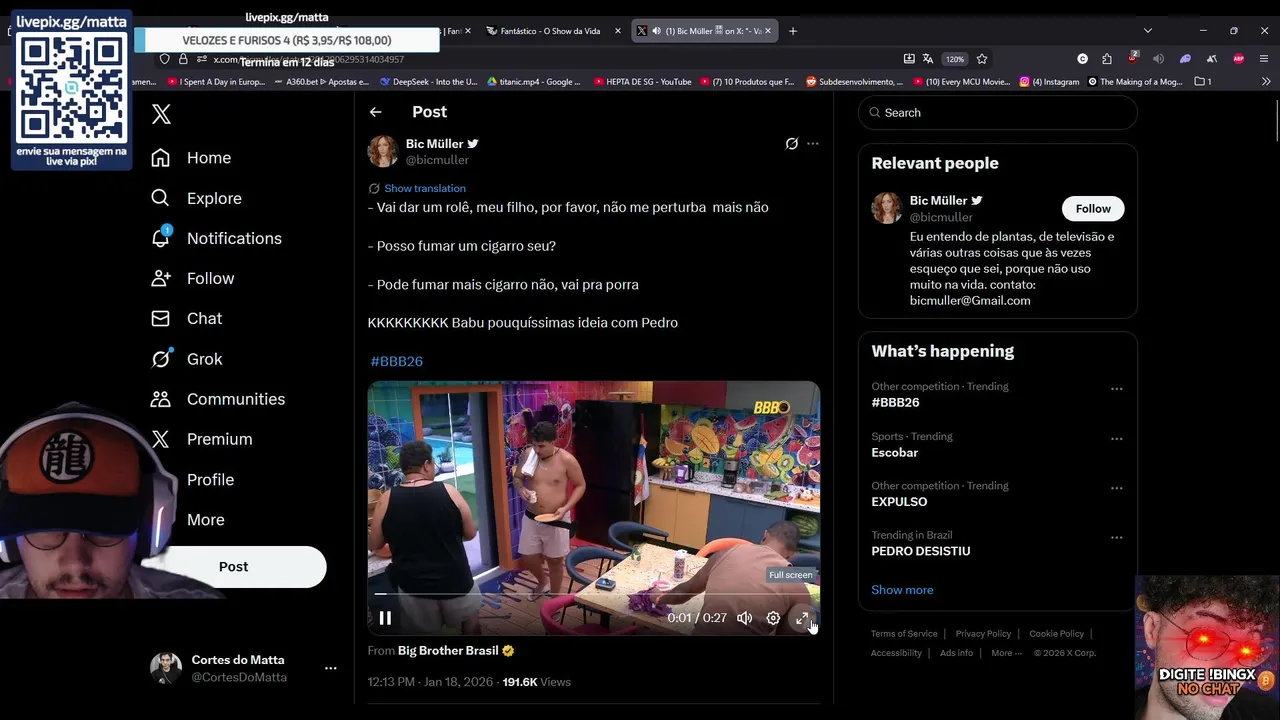1280x720 pixels.
Task: Open Big Brother Brasil source link
Action: (x=448, y=651)
